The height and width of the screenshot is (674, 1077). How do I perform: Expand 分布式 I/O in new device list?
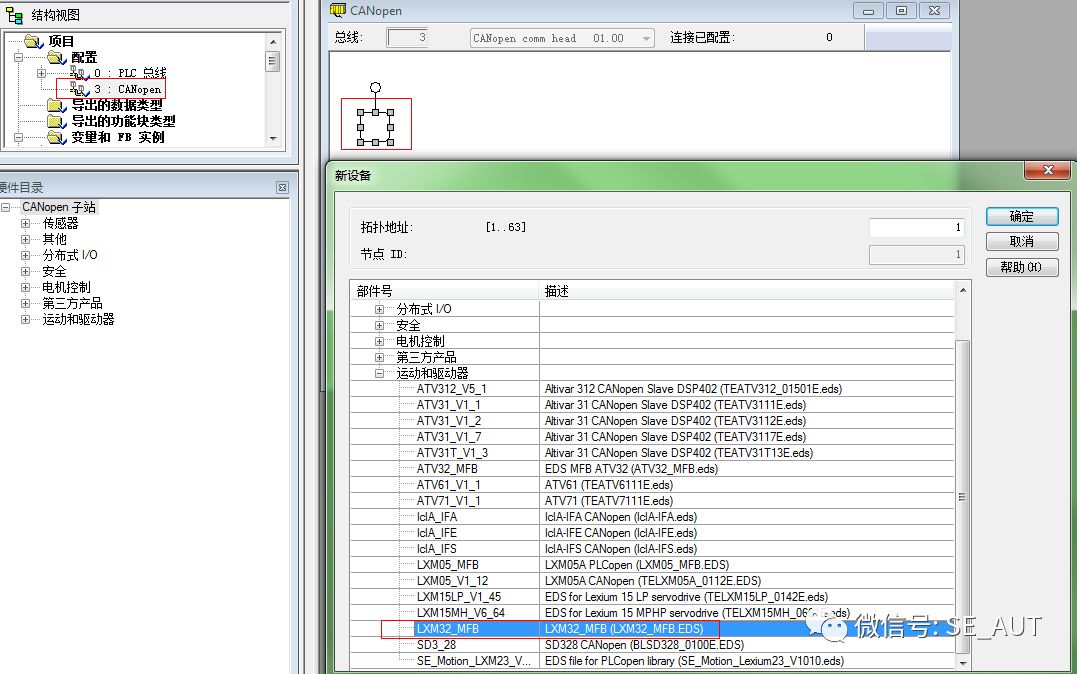tap(379, 309)
